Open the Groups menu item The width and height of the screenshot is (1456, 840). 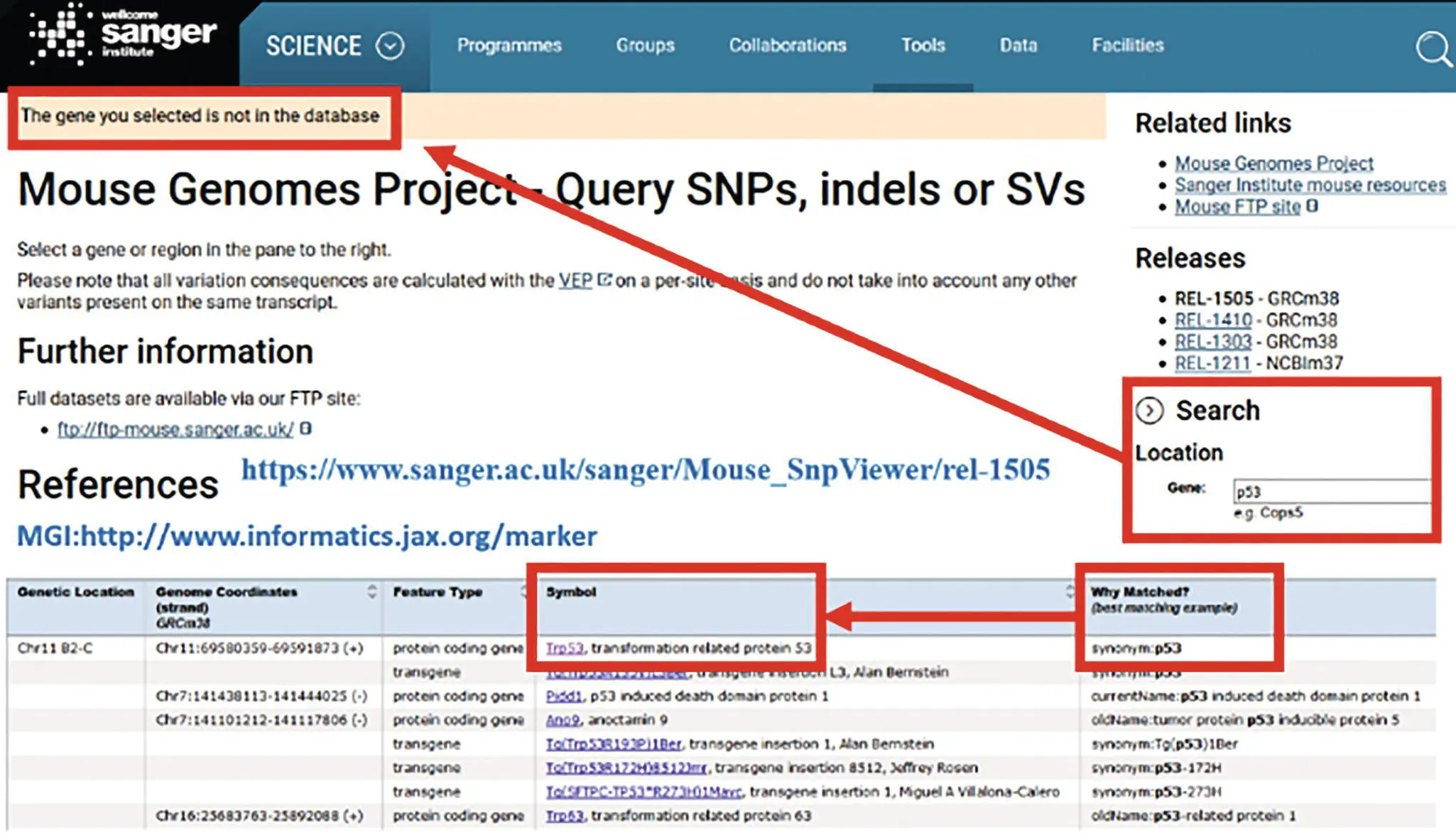[x=645, y=45]
